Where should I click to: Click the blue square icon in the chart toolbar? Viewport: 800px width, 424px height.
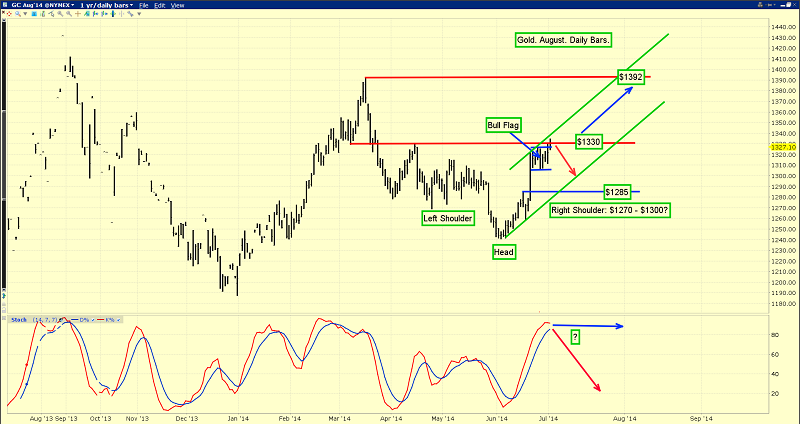33,14
